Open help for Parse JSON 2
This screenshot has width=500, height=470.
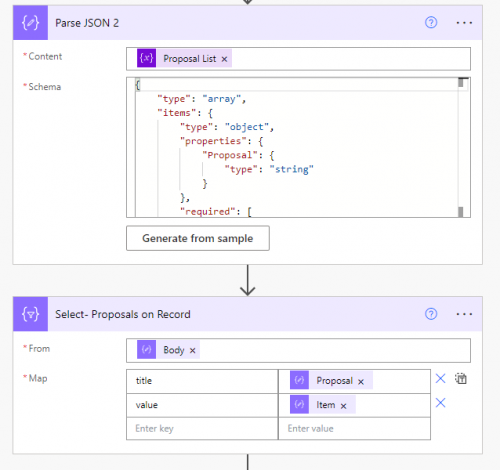(431, 22)
